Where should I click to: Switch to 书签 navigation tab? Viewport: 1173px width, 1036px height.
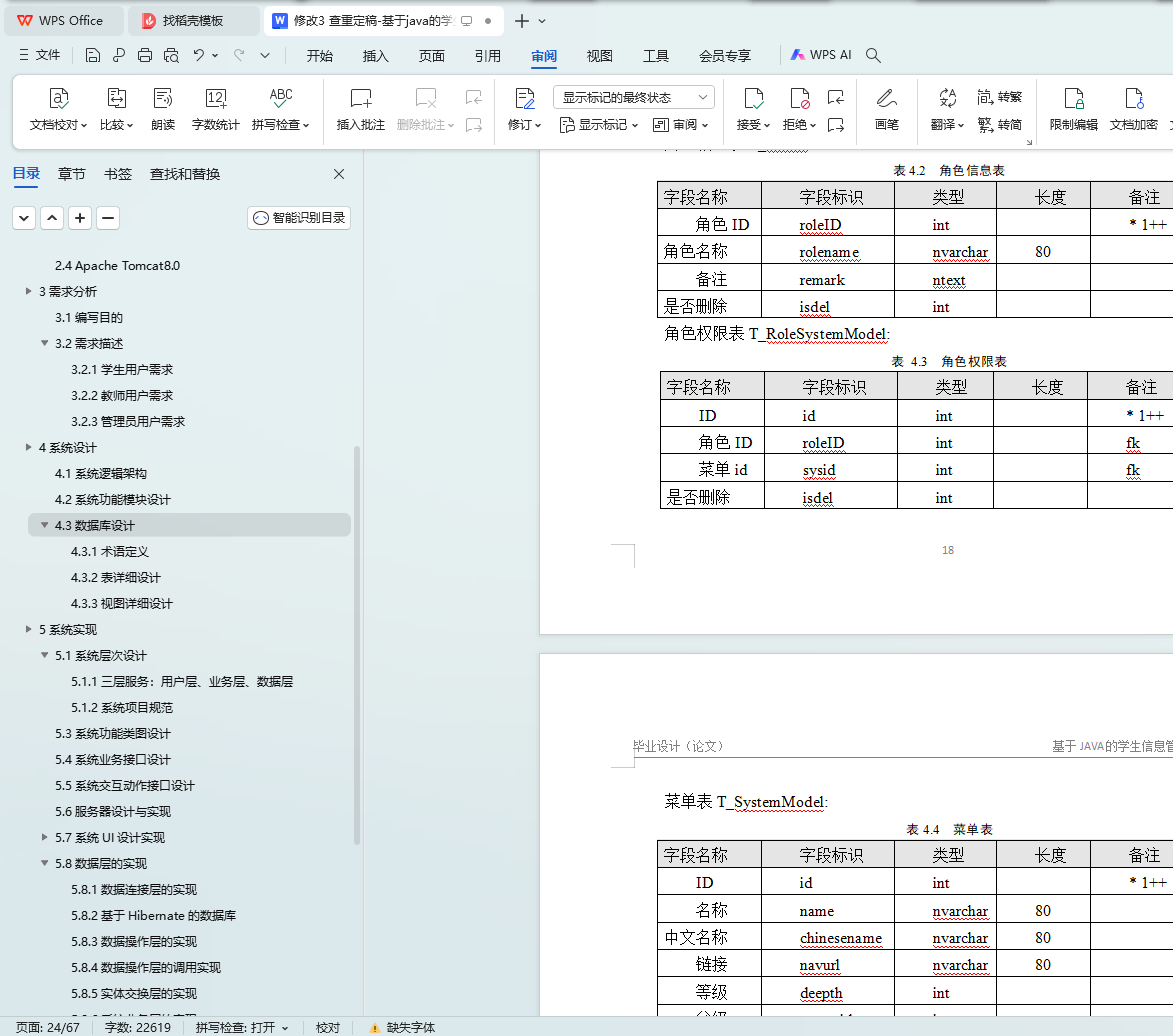click(x=117, y=174)
